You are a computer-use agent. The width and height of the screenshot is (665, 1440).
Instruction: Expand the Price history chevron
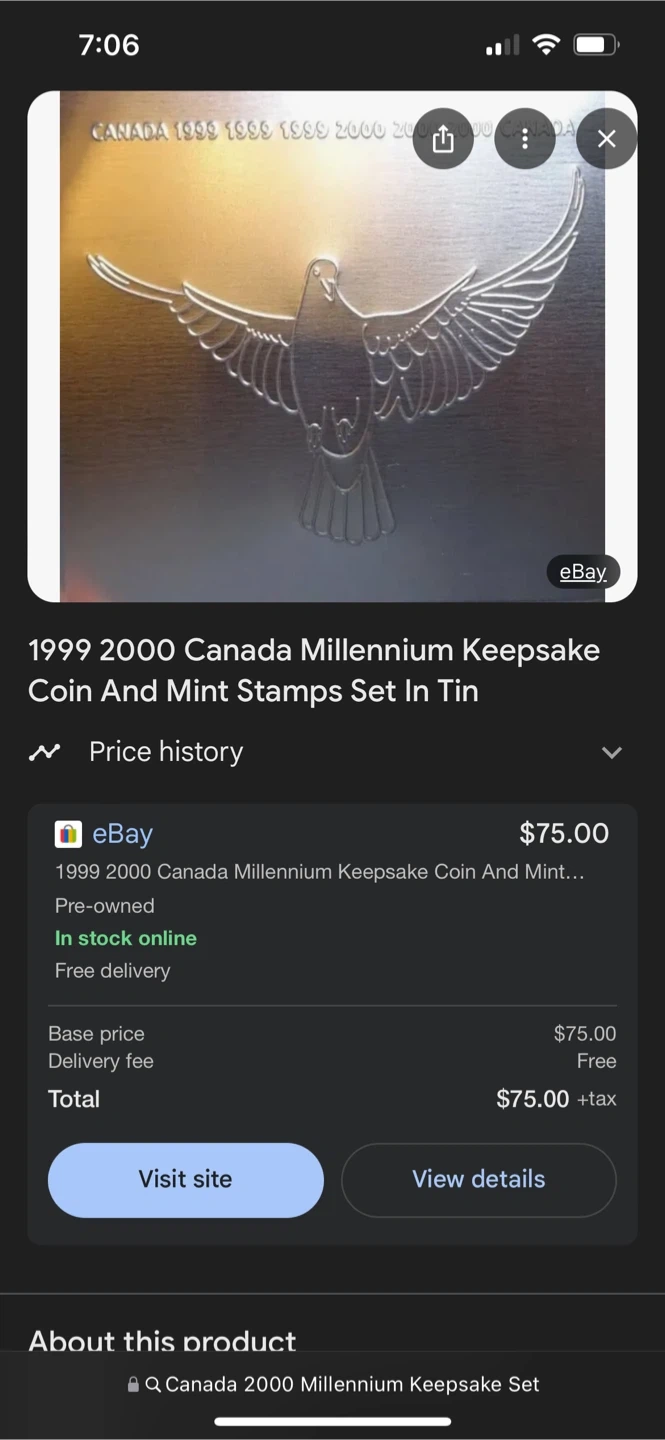coord(612,752)
